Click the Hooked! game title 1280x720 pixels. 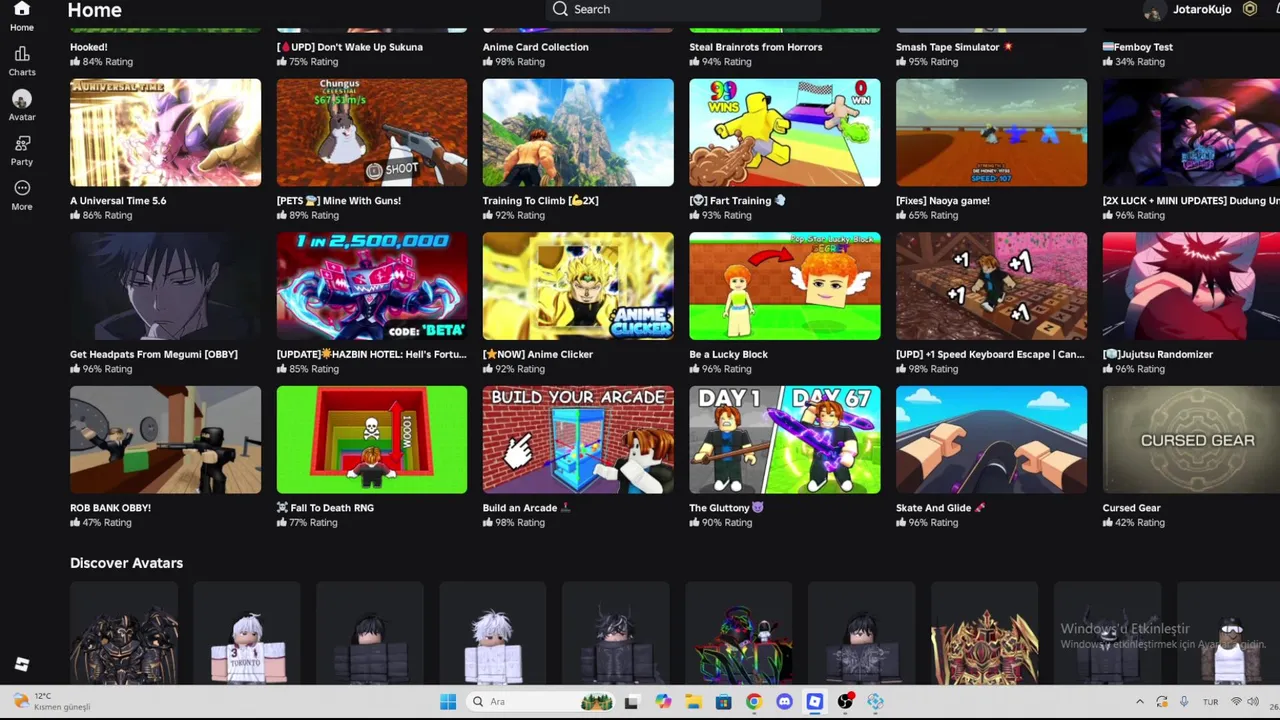pyautogui.click(x=89, y=47)
